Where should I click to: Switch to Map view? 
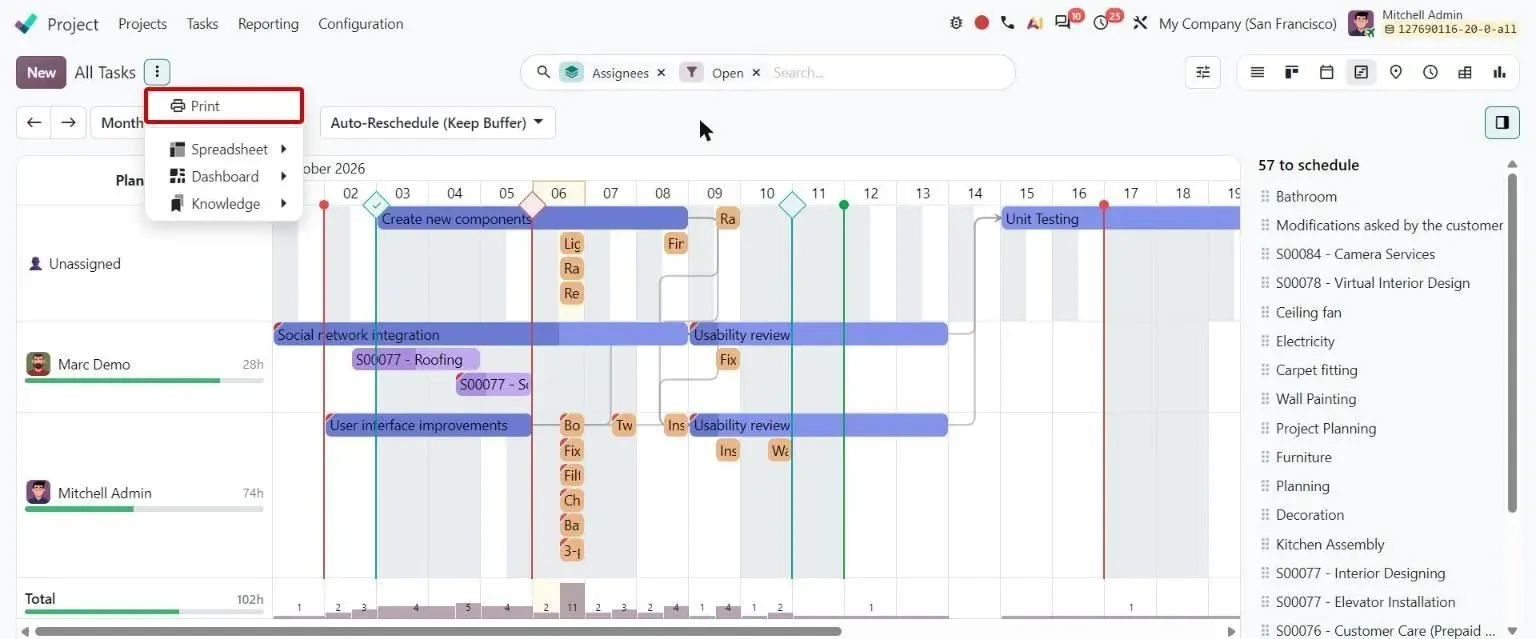1396,72
